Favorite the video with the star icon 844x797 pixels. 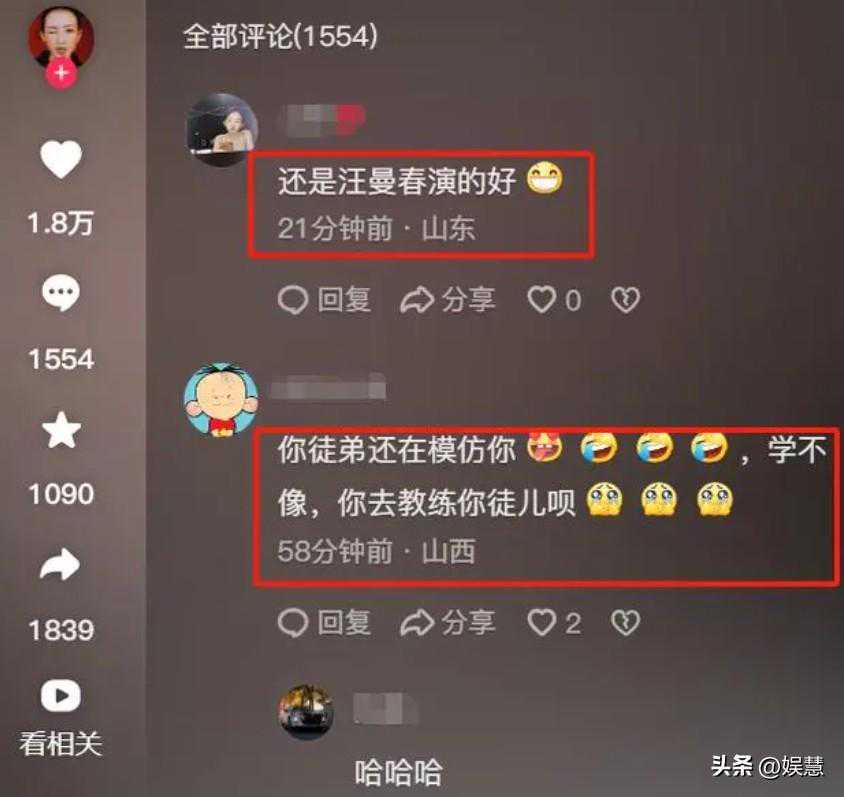(x=61, y=430)
